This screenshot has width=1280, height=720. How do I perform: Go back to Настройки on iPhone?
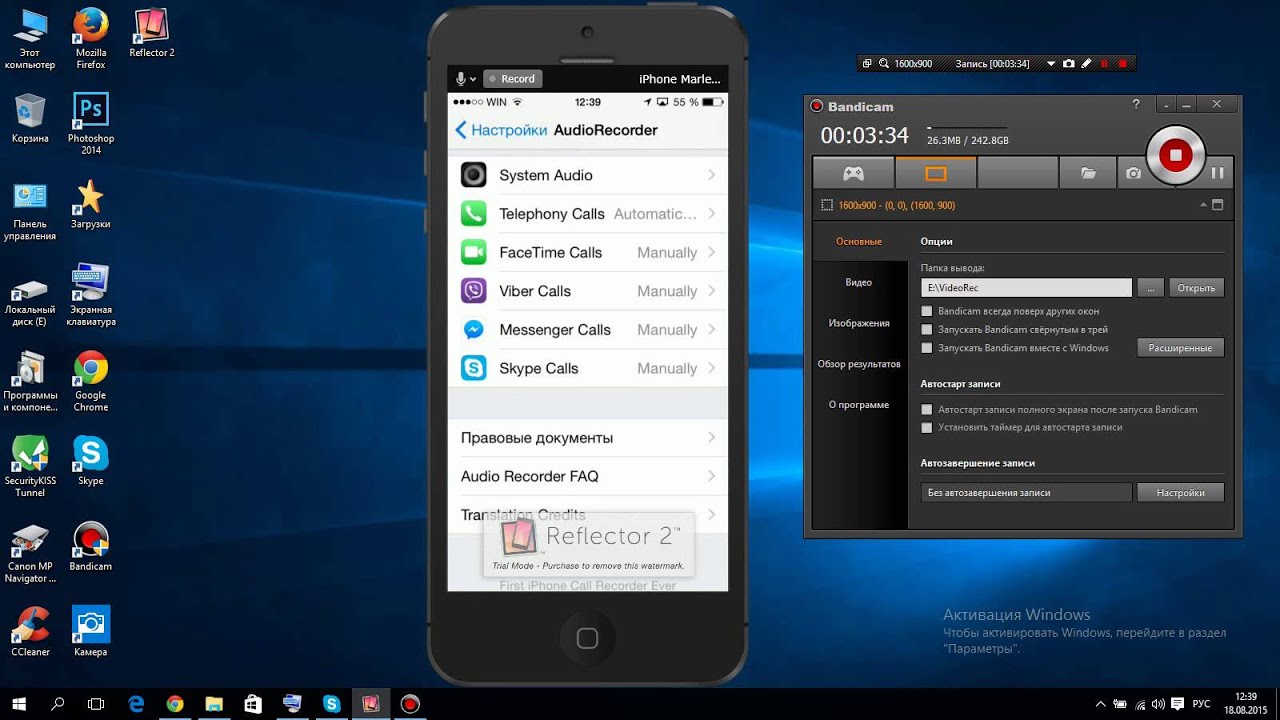point(501,130)
